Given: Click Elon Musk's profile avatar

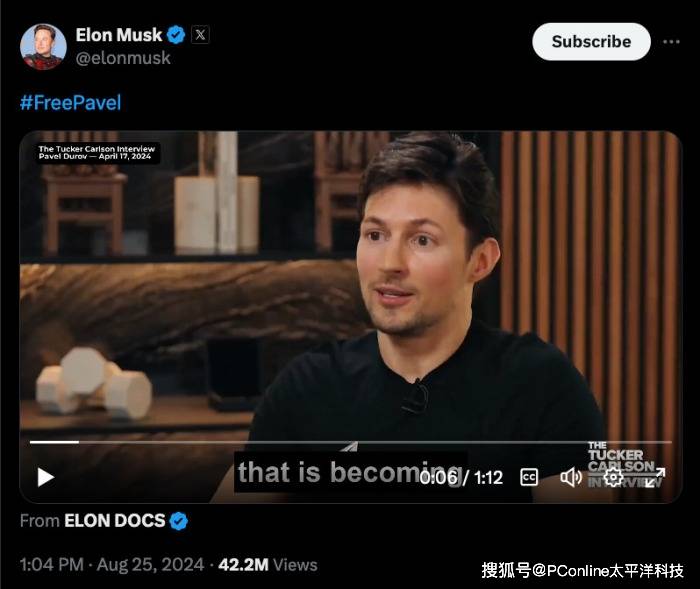Looking at the screenshot, I should click(43, 46).
